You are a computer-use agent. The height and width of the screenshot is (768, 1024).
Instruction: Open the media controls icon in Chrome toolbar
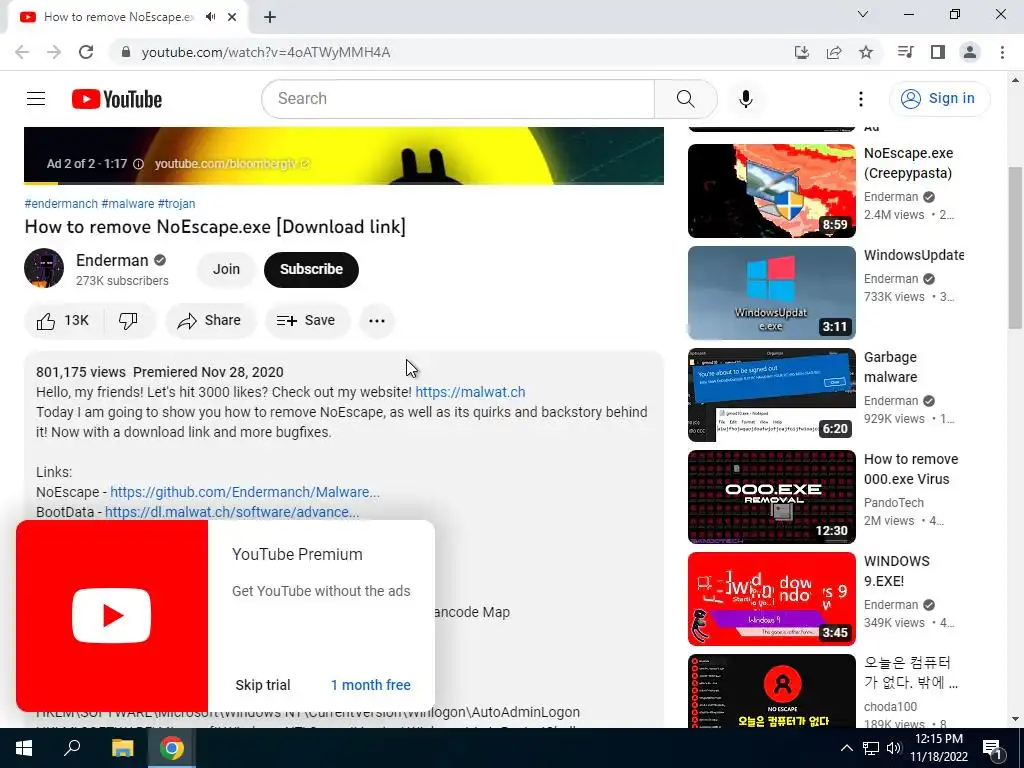pyautogui.click(x=905, y=52)
